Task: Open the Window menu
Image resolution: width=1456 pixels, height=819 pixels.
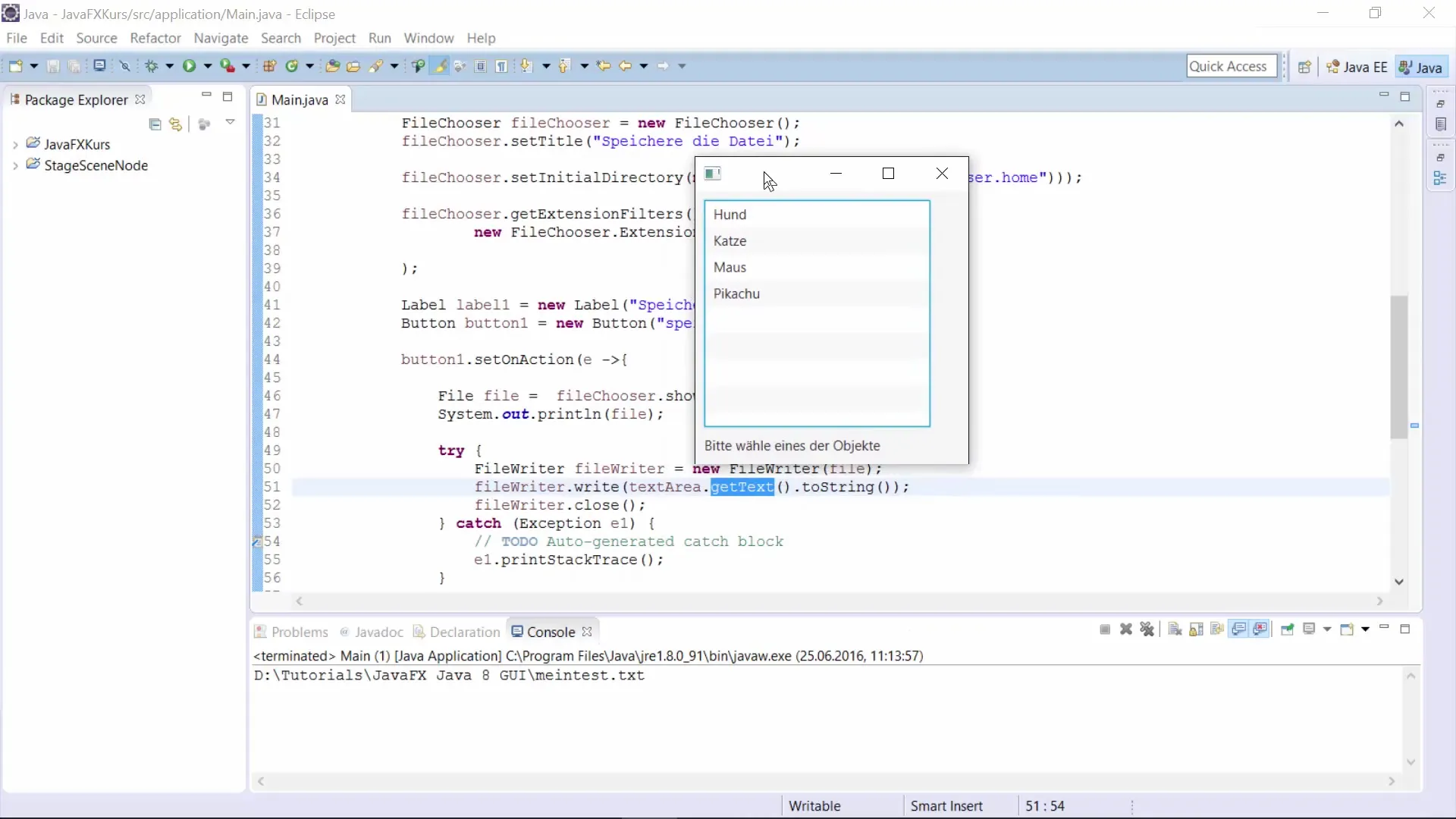Action: click(x=428, y=38)
